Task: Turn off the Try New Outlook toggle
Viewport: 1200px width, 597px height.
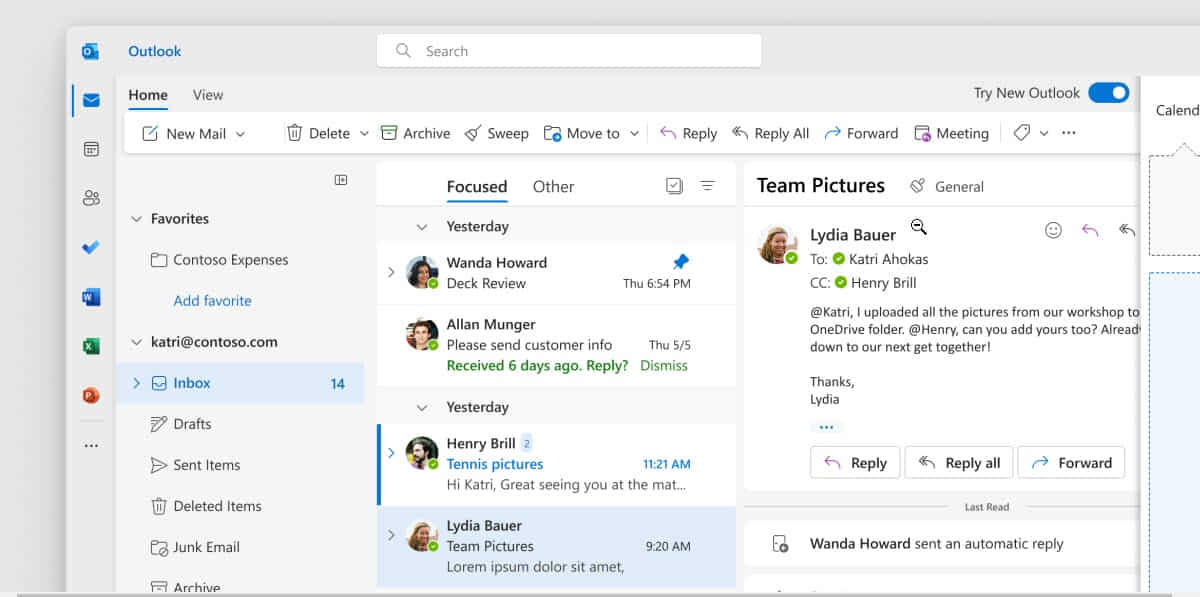Action: click(x=1108, y=93)
